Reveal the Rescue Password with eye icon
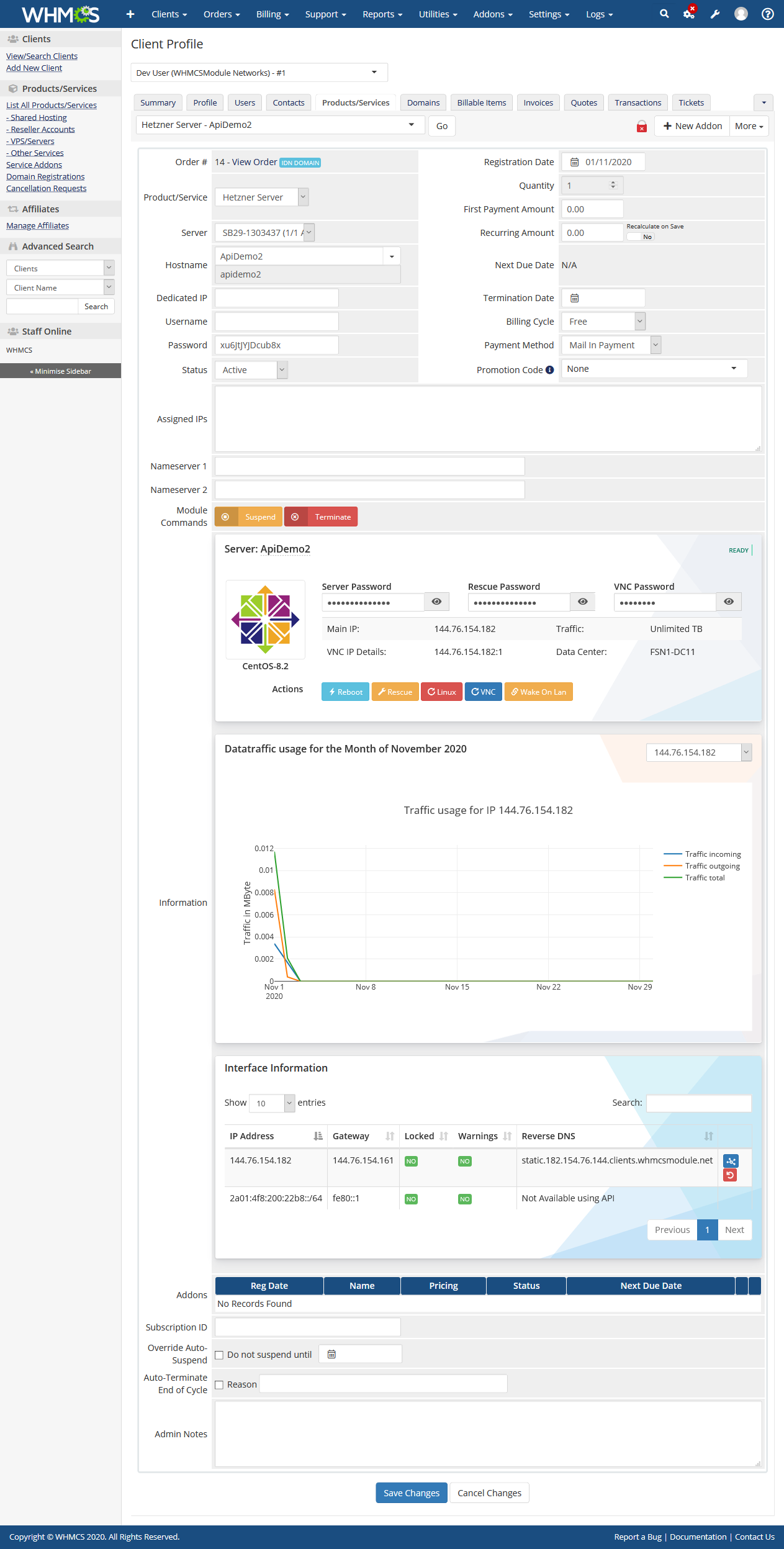This screenshot has height=1549, width=784. pyautogui.click(x=582, y=602)
